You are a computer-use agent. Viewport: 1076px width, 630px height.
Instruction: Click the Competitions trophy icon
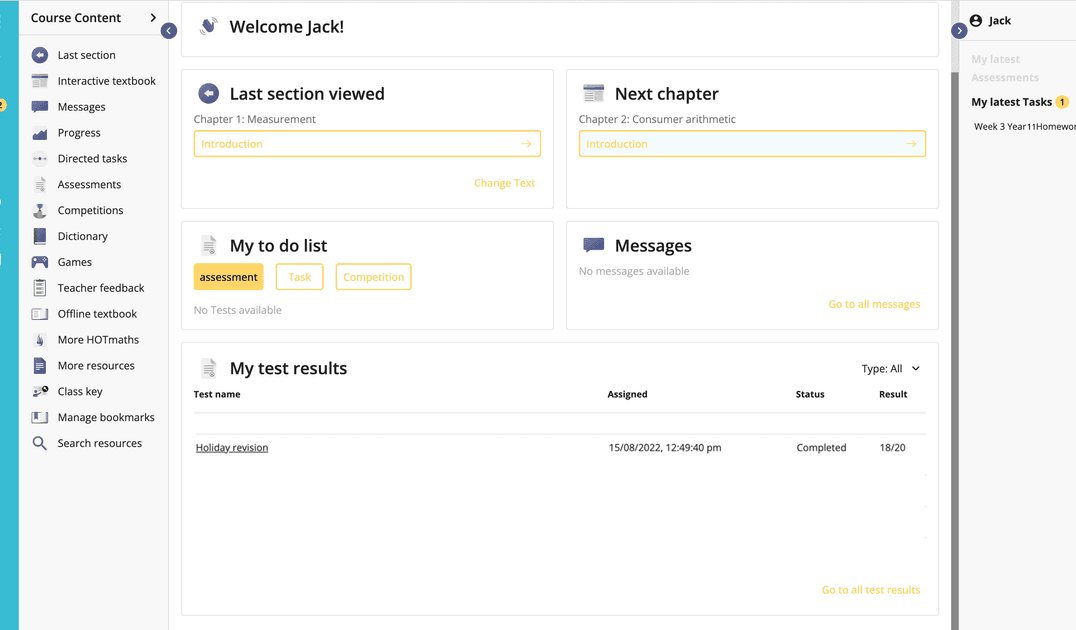click(x=40, y=210)
